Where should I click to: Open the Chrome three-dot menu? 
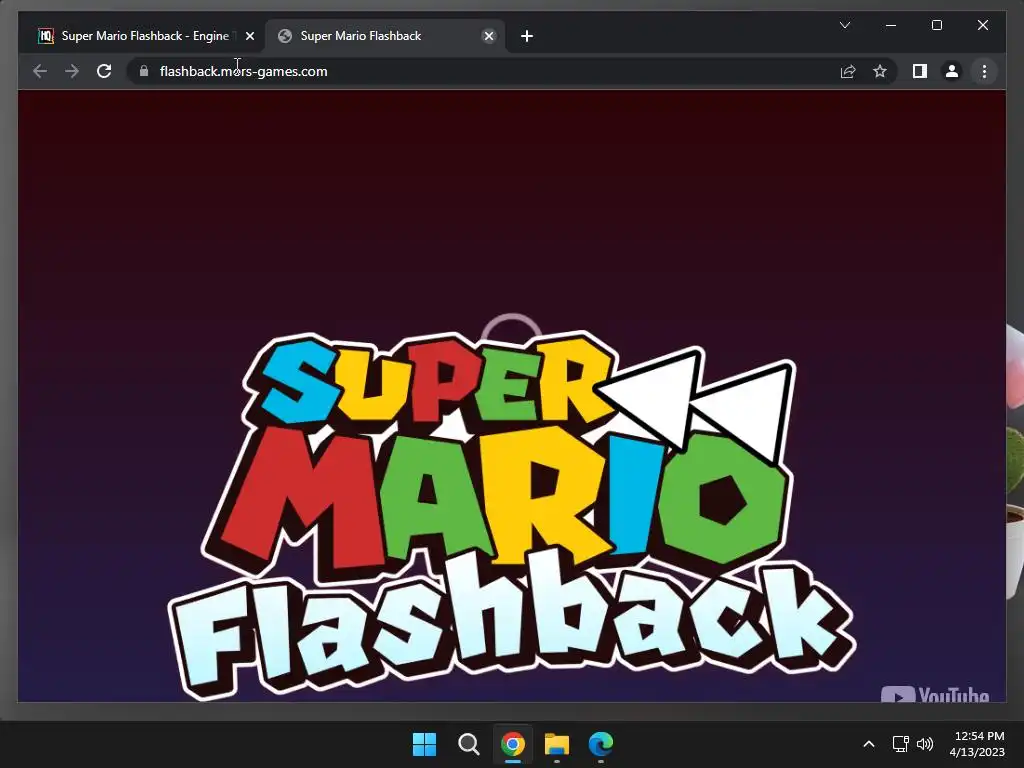984,71
